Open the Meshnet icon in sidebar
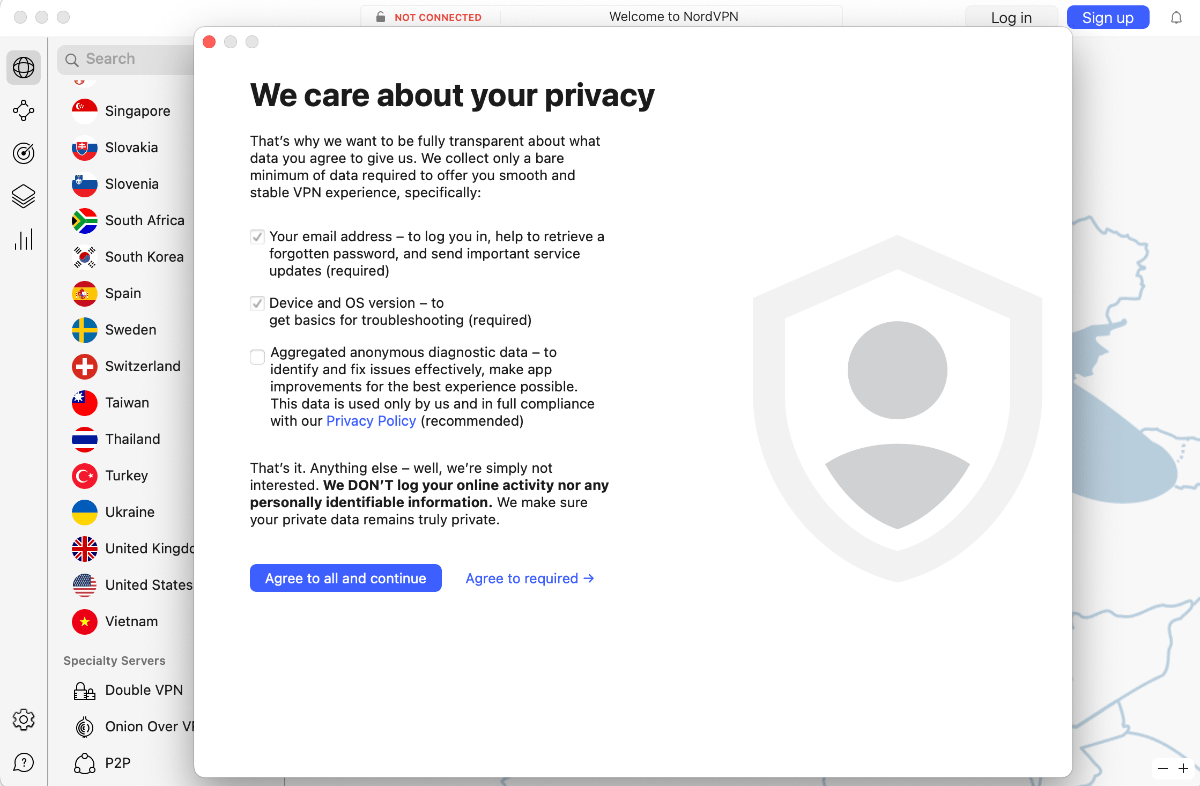 tap(24, 111)
